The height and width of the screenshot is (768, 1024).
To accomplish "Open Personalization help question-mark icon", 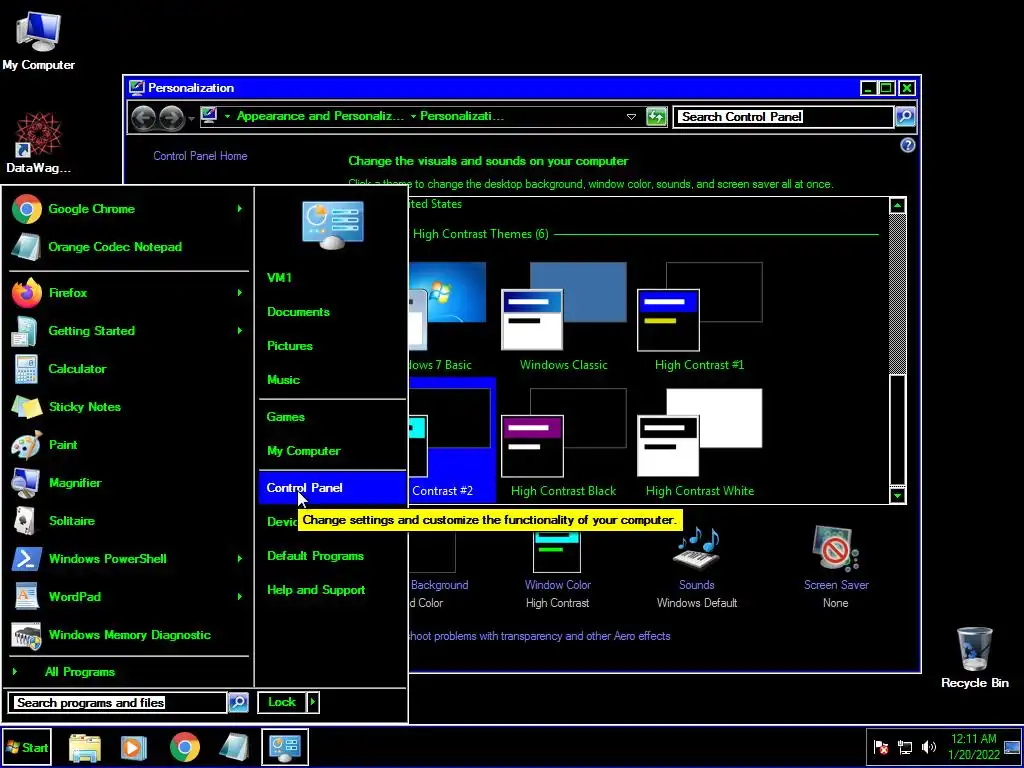I will point(908,145).
